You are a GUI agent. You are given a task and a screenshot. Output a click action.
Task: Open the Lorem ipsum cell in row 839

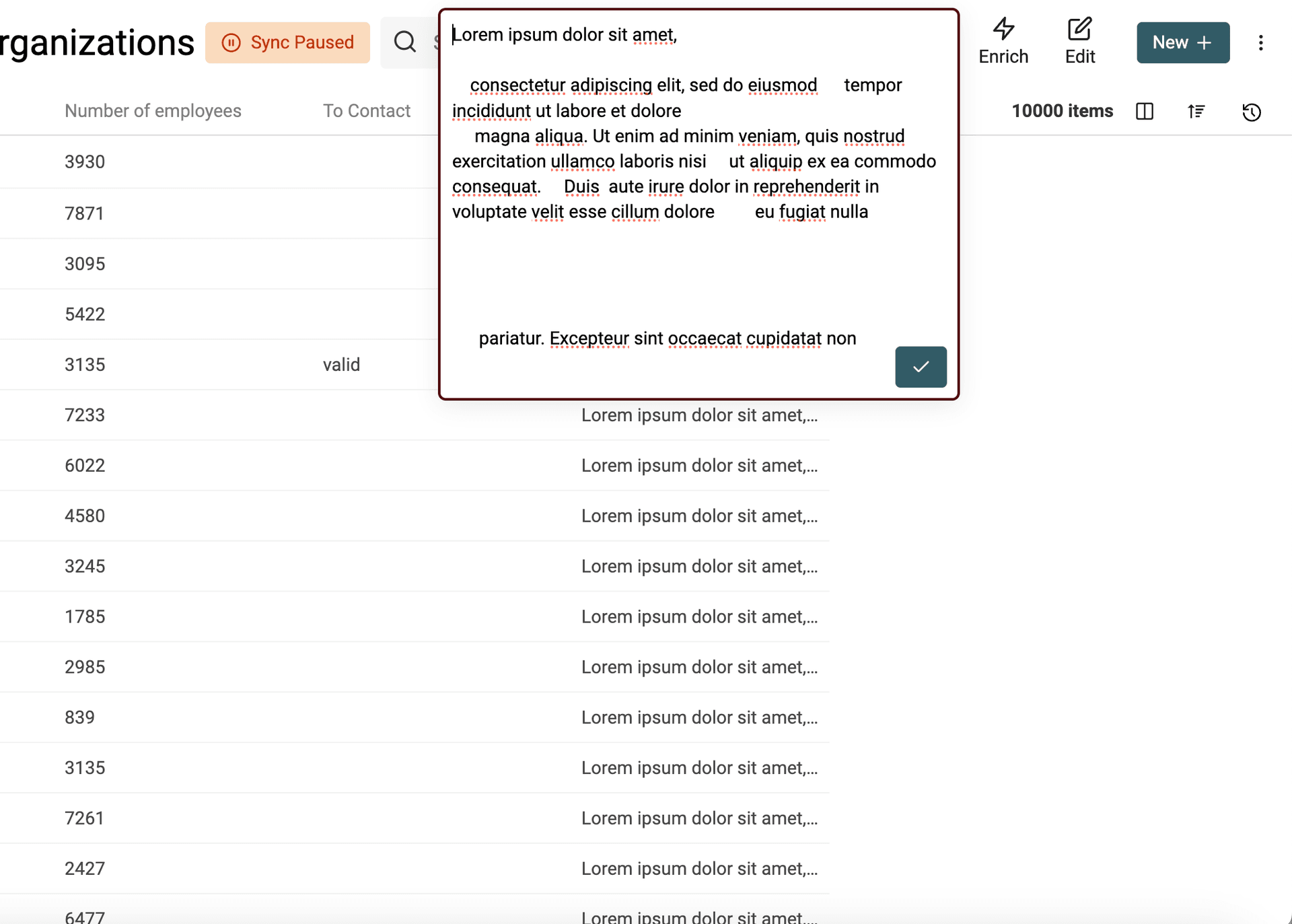tap(699, 717)
